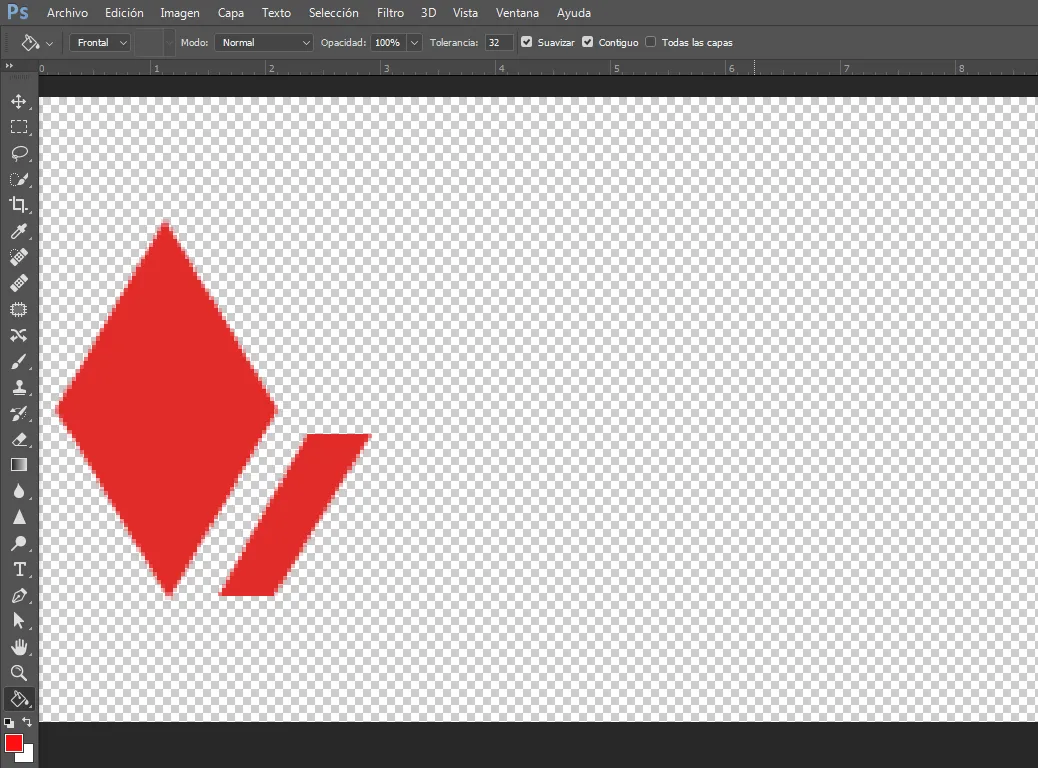The width and height of the screenshot is (1038, 768).
Task: Select the Eraser tool
Action: (x=19, y=440)
